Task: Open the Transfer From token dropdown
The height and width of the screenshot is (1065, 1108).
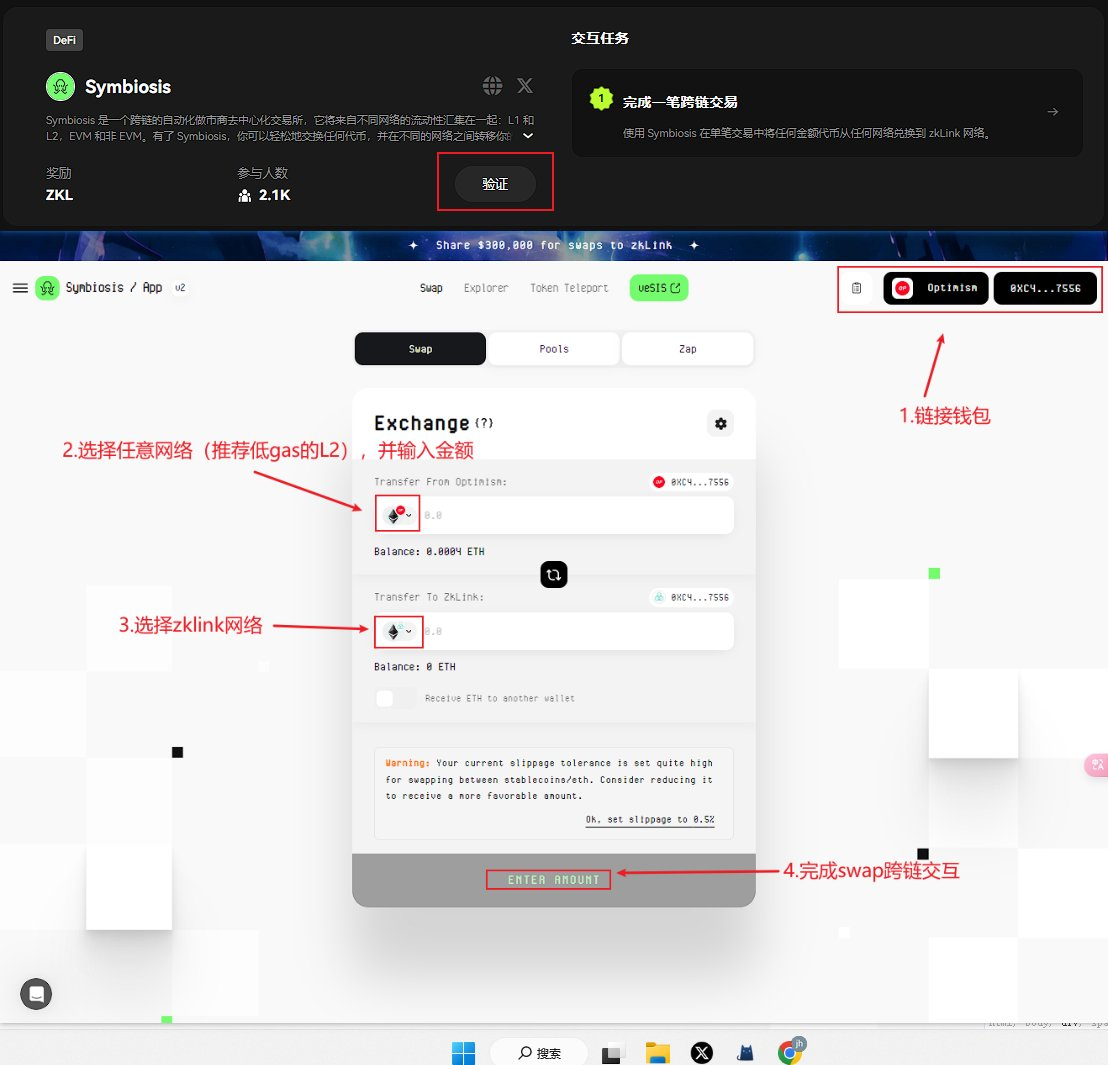Action: click(x=398, y=514)
